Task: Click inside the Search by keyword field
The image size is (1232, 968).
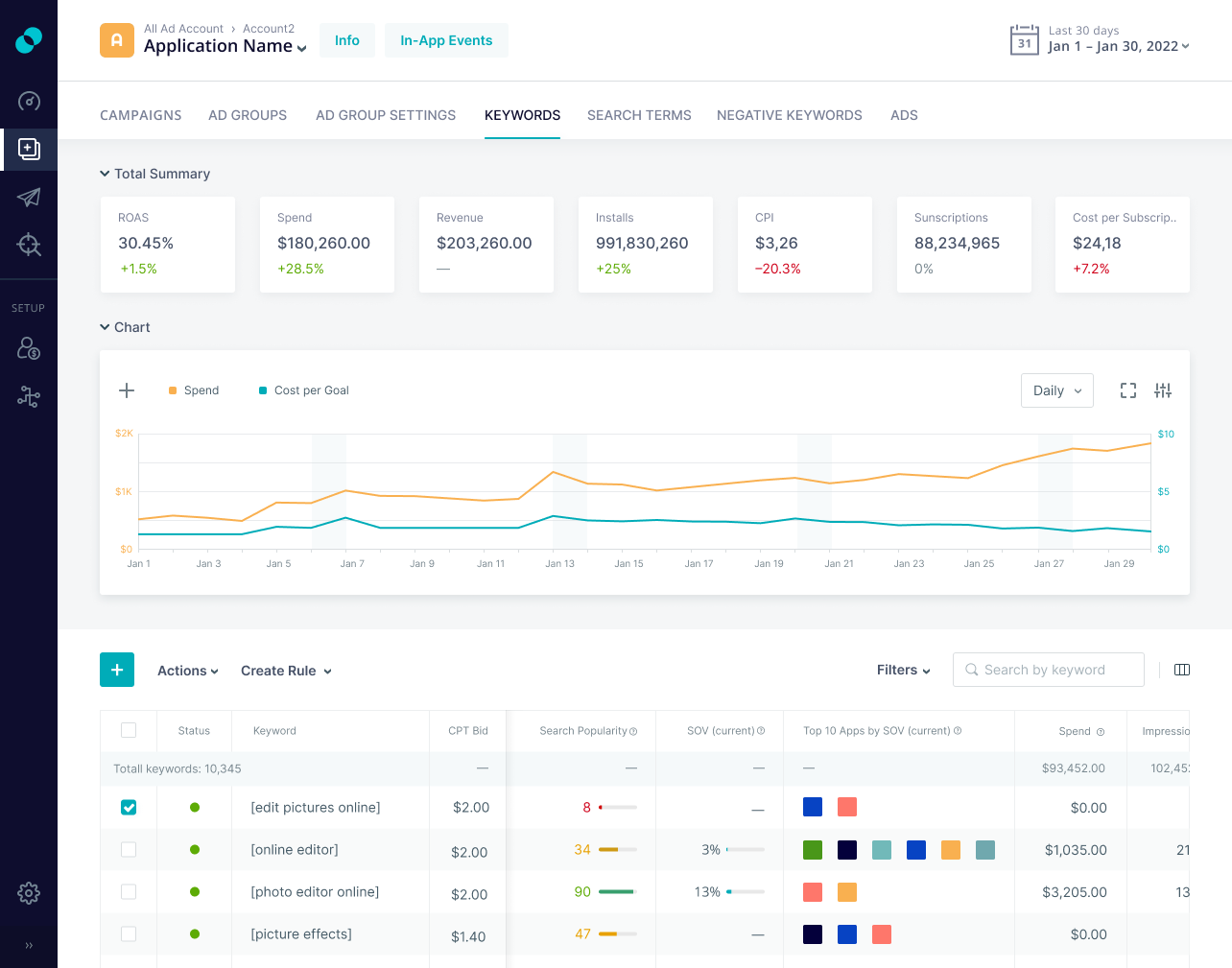Action: 1049,670
